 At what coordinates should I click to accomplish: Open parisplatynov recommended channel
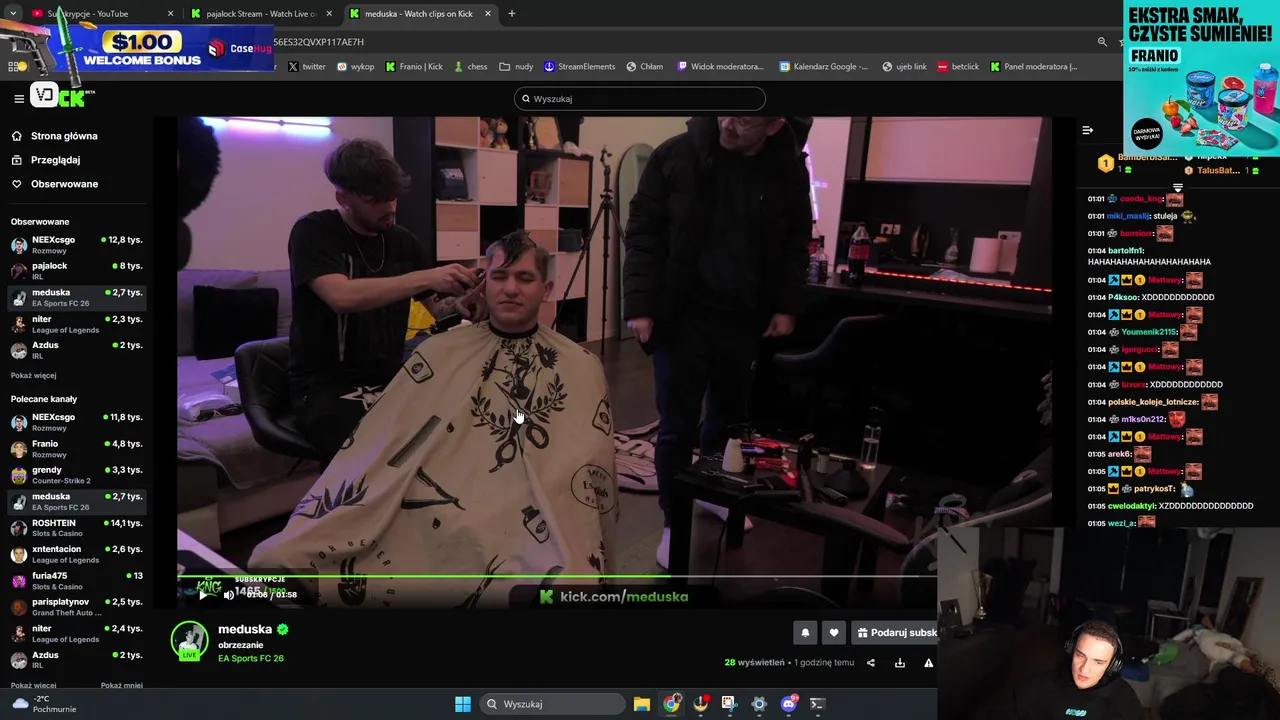(76, 607)
